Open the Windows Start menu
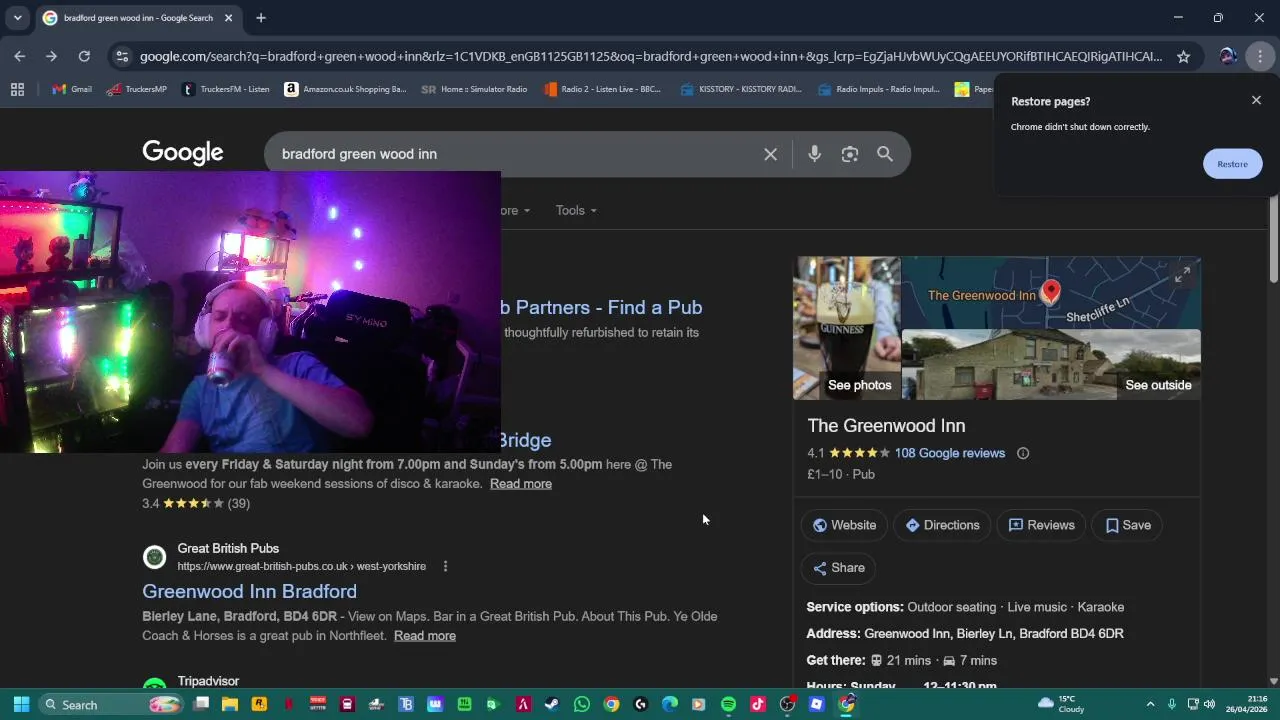This screenshot has width=1280, height=720. (21, 704)
